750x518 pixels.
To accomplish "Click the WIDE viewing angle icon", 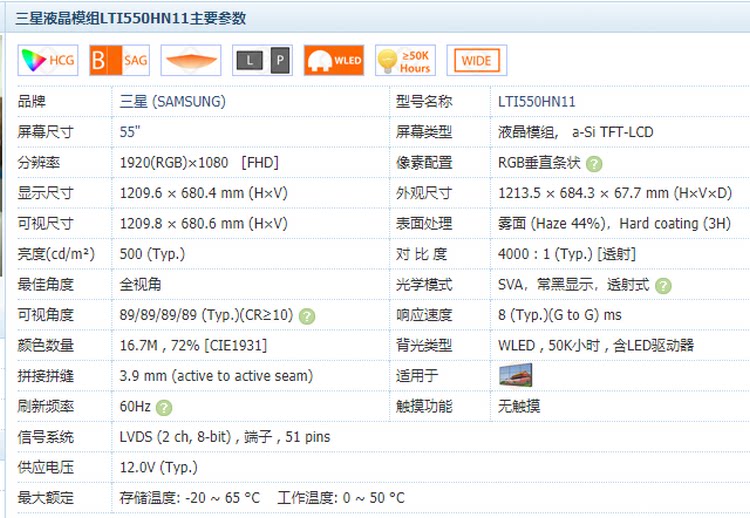I will coord(476,60).
